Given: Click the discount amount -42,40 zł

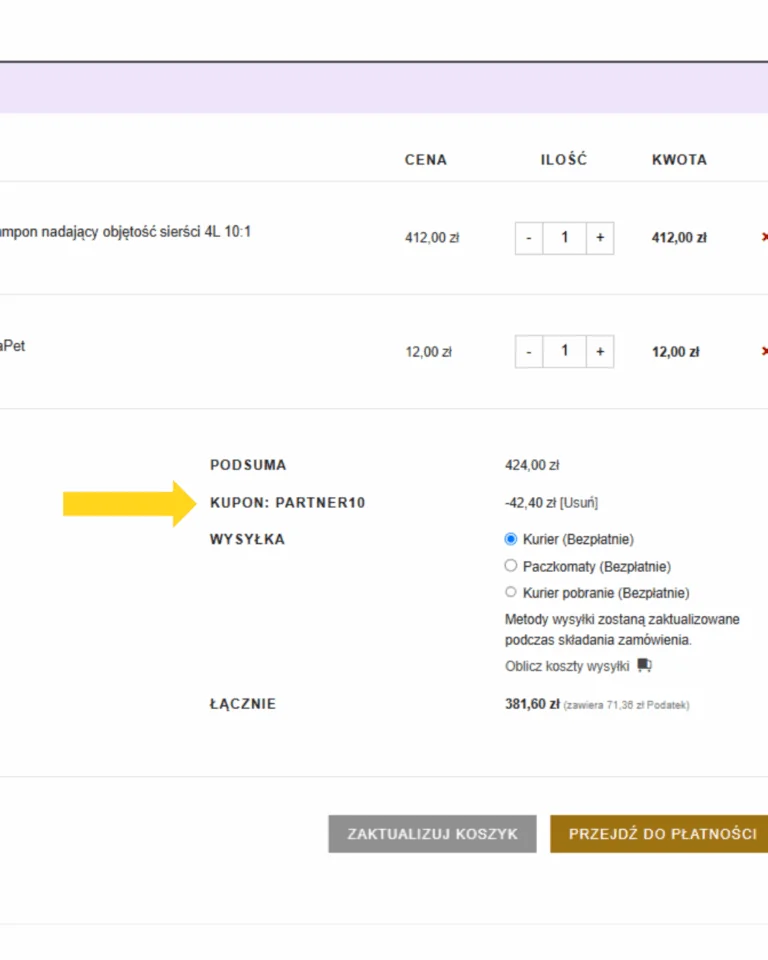Looking at the screenshot, I should tap(530, 503).
